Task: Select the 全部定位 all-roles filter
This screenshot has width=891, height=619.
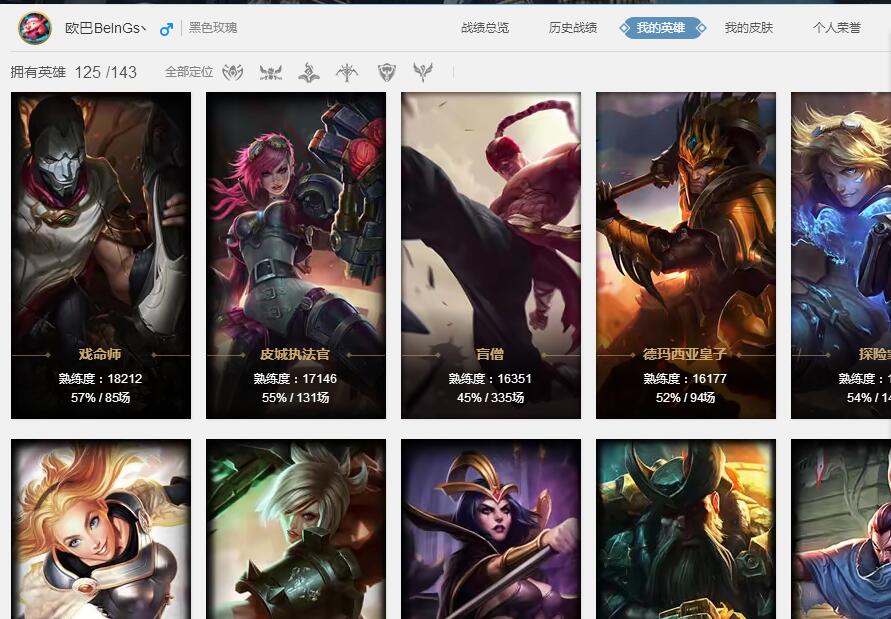Action: point(189,72)
